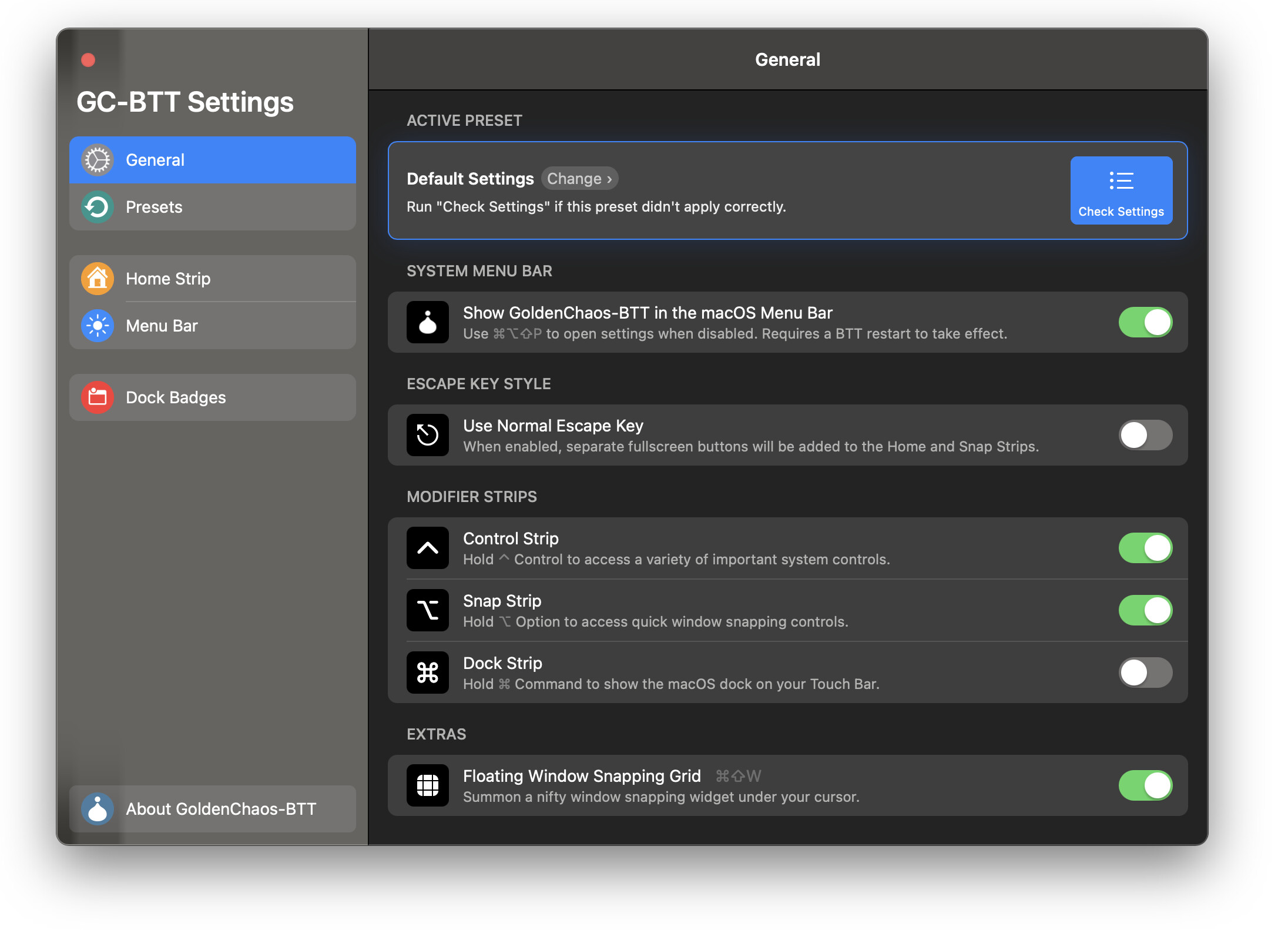This screenshot has height=930, width=1288.
Task: Enable the Use Normal Escape Key toggle
Action: click(1145, 435)
